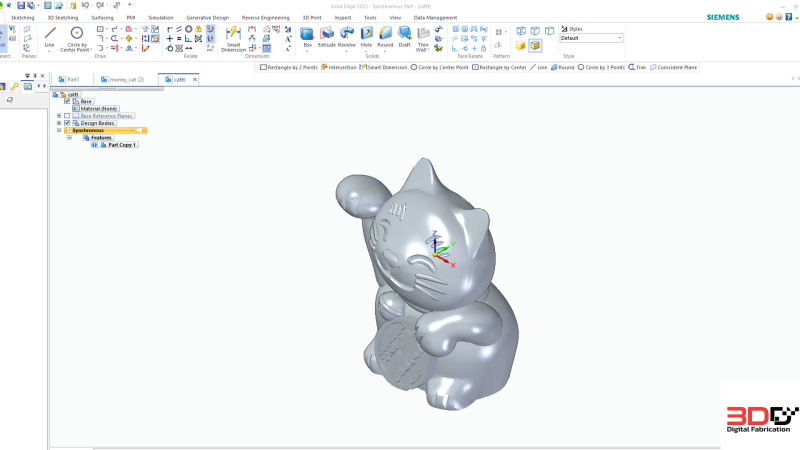Choose the Round solid command in ribbon
The image size is (800, 450).
pos(385,37)
